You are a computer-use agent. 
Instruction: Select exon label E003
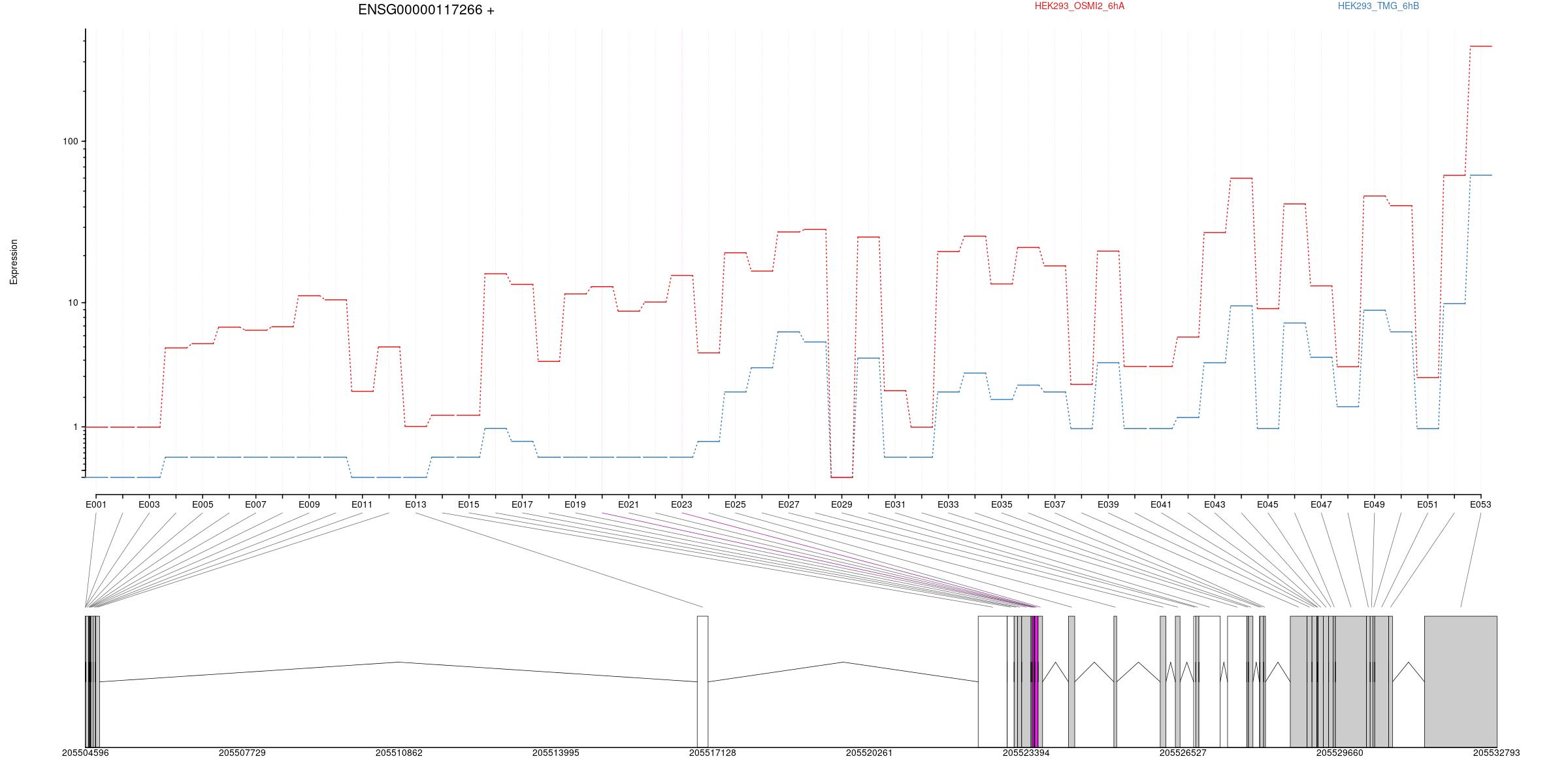pyautogui.click(x=149, y=504)
